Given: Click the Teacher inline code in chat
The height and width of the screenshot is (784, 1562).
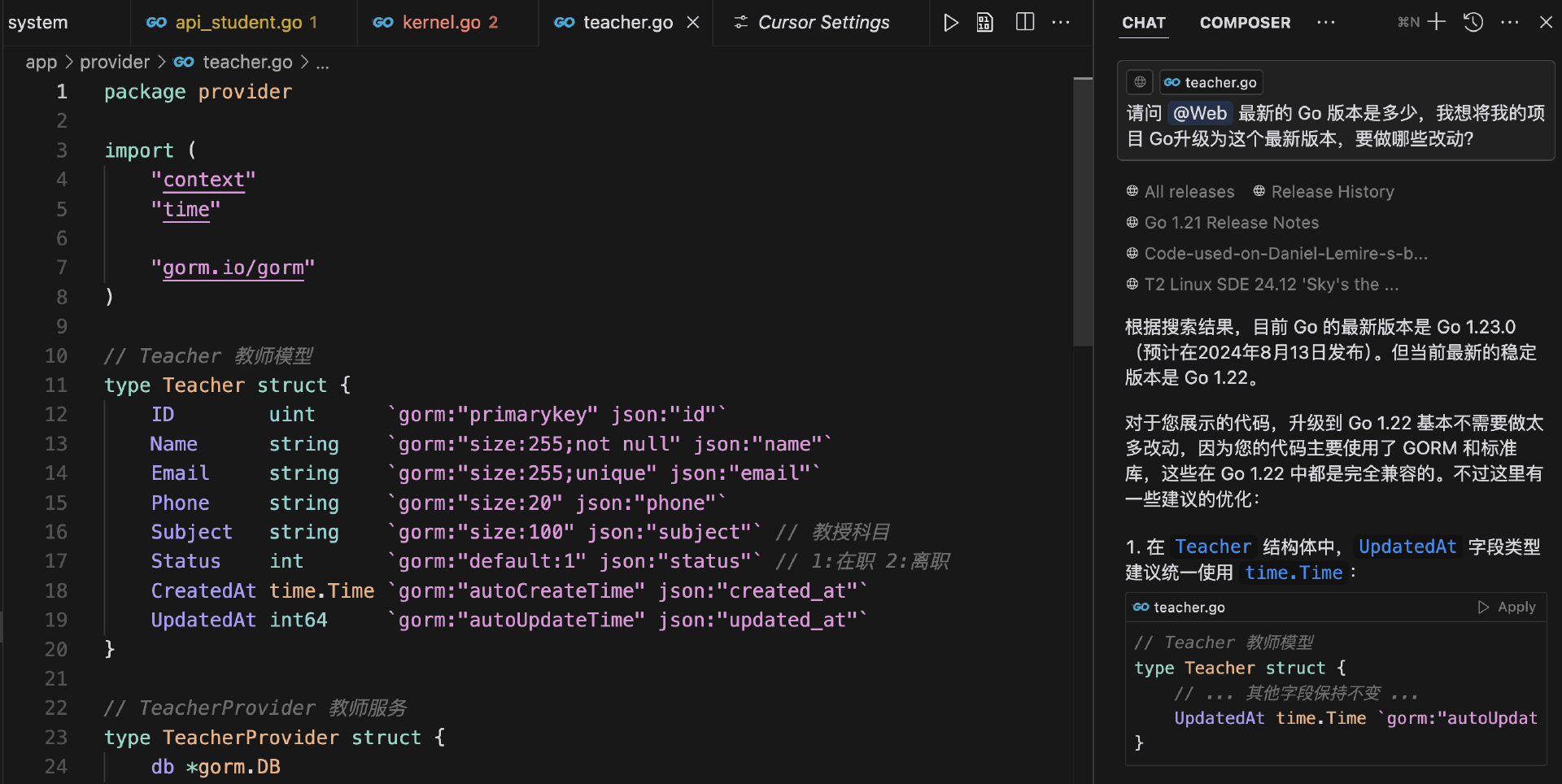Looking at the screenshot, I should pos(1212,547).
